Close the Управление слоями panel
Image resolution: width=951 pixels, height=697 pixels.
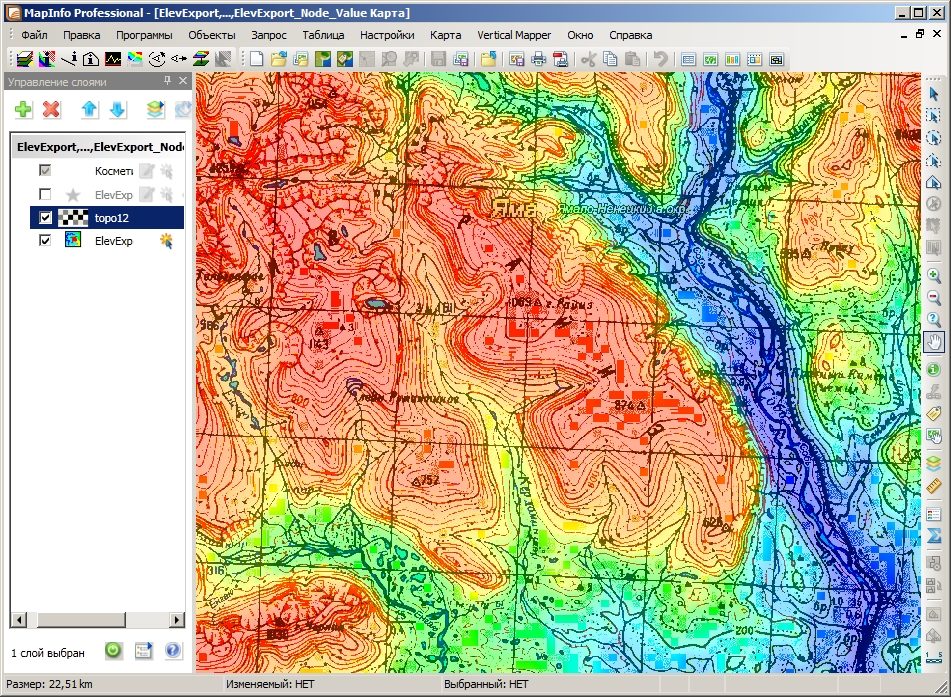tap(183, 81)
